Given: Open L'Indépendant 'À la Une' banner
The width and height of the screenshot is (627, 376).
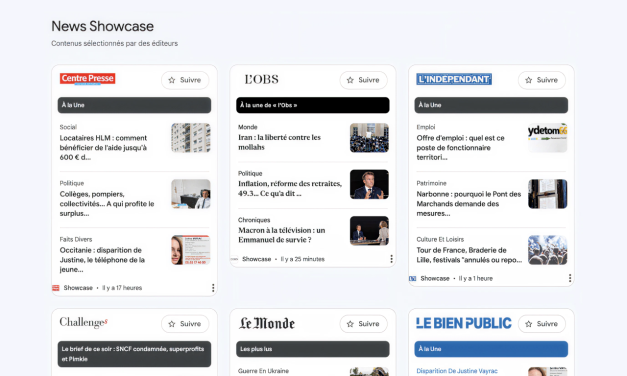Looking at the screenshot, I should pyautogui.click(x=491, y=105).
